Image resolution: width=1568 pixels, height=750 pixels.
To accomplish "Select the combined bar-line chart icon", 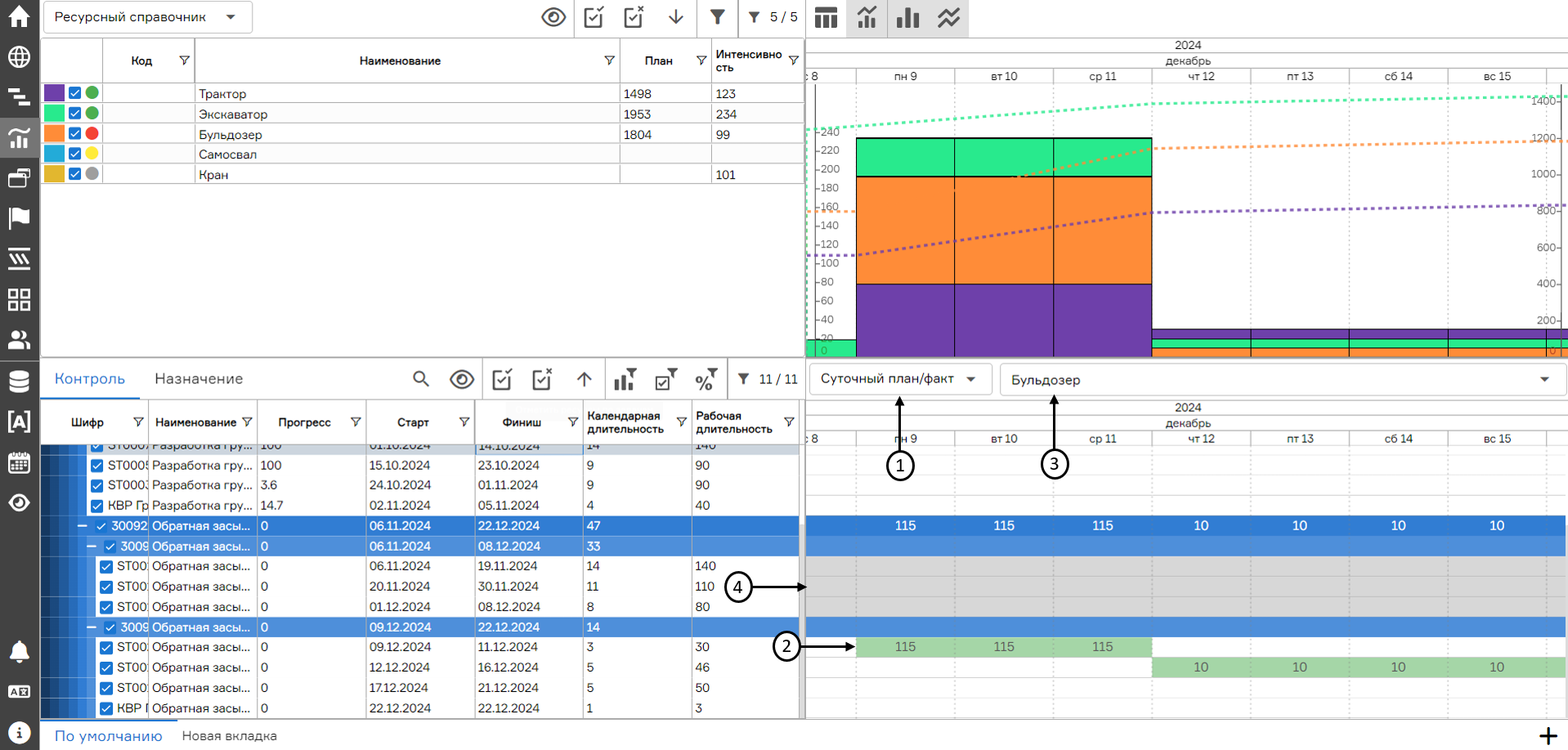I will pyautogui.click(x=867, y=17).
